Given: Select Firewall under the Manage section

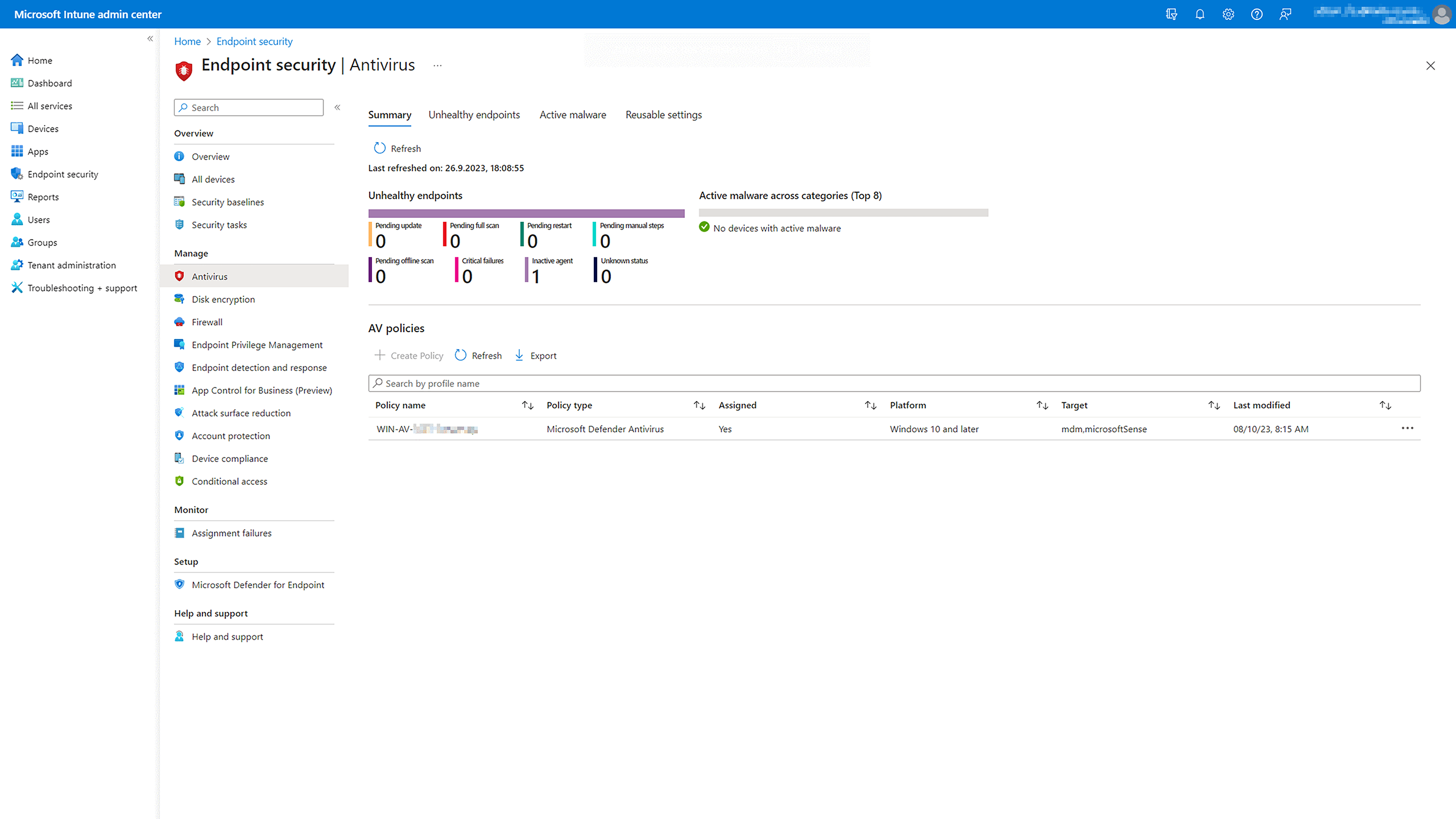Looking at the screenshot, I should (207, 322).
